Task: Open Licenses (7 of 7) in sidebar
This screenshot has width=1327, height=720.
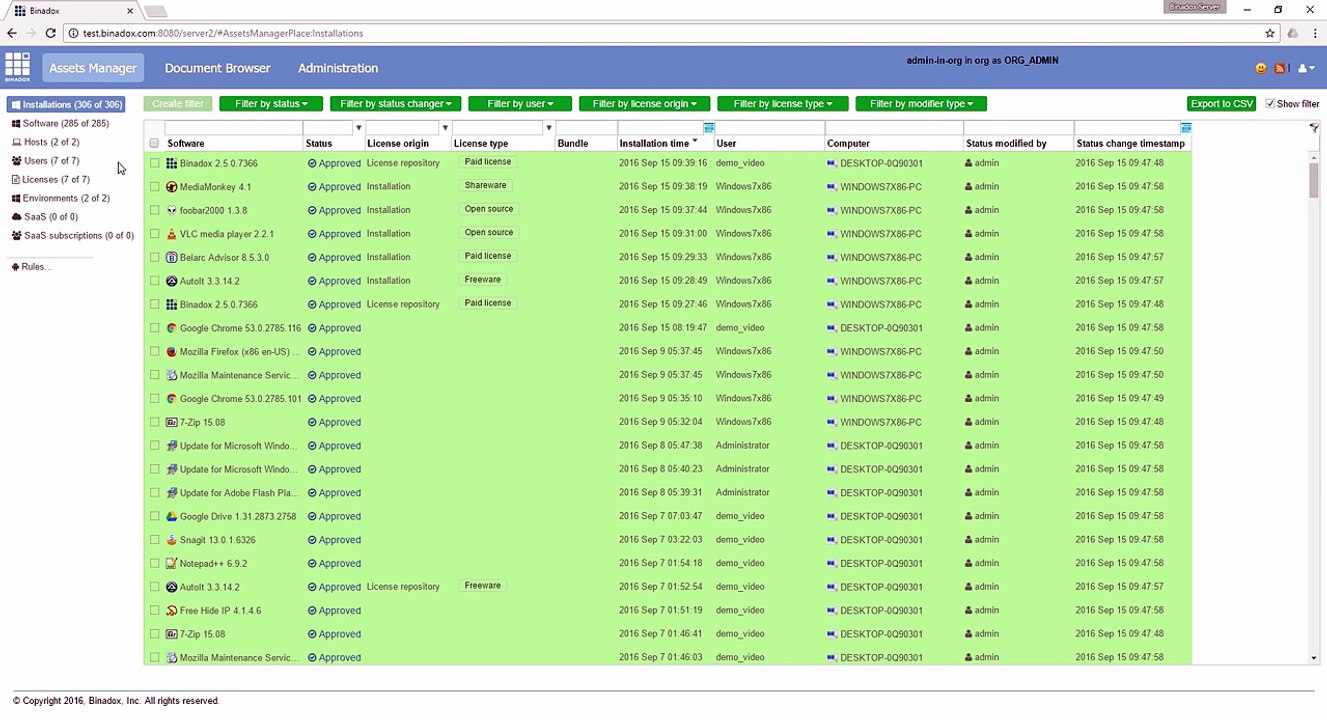Action: [50, 179]
